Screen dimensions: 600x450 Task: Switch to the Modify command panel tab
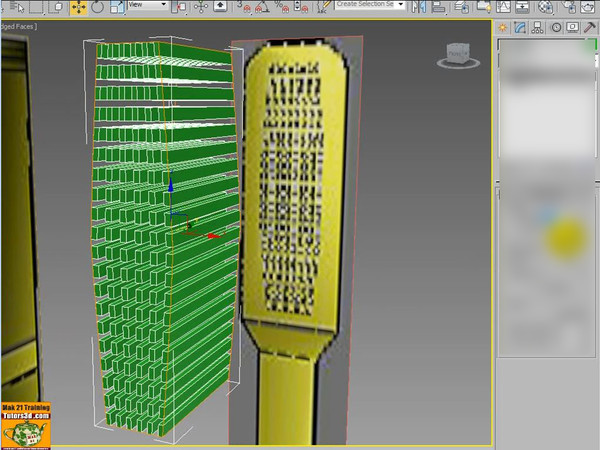coord(520,28)
